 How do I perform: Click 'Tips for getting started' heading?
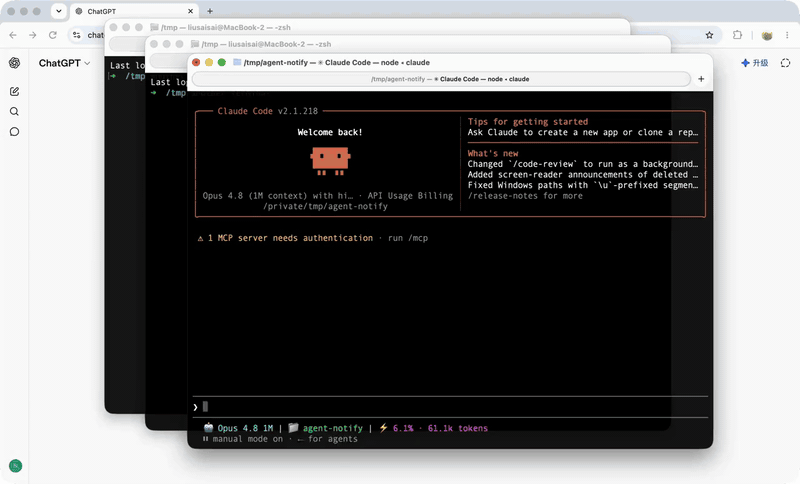click(528, 121)
